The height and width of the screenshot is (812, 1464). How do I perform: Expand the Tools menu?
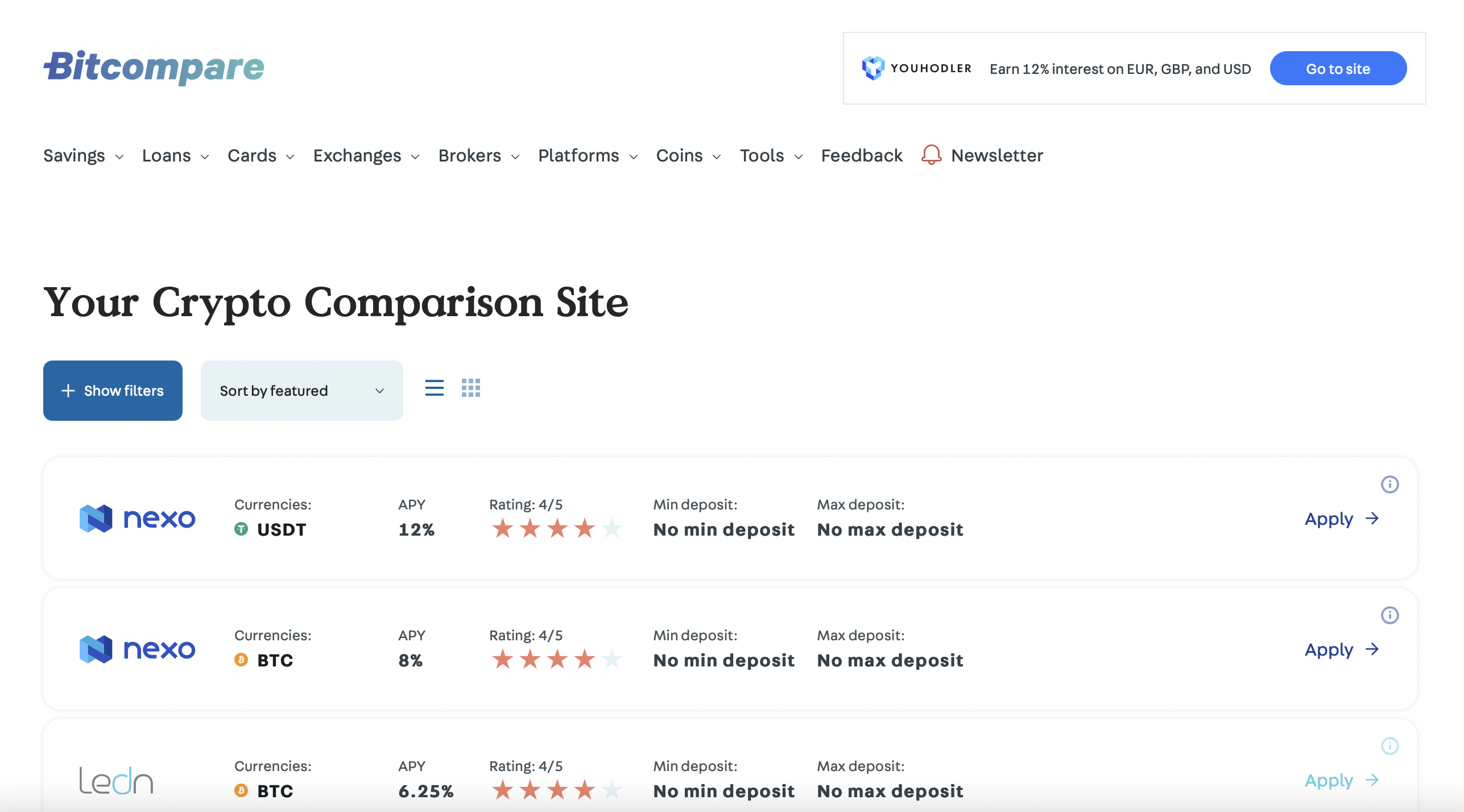point(771,155)
